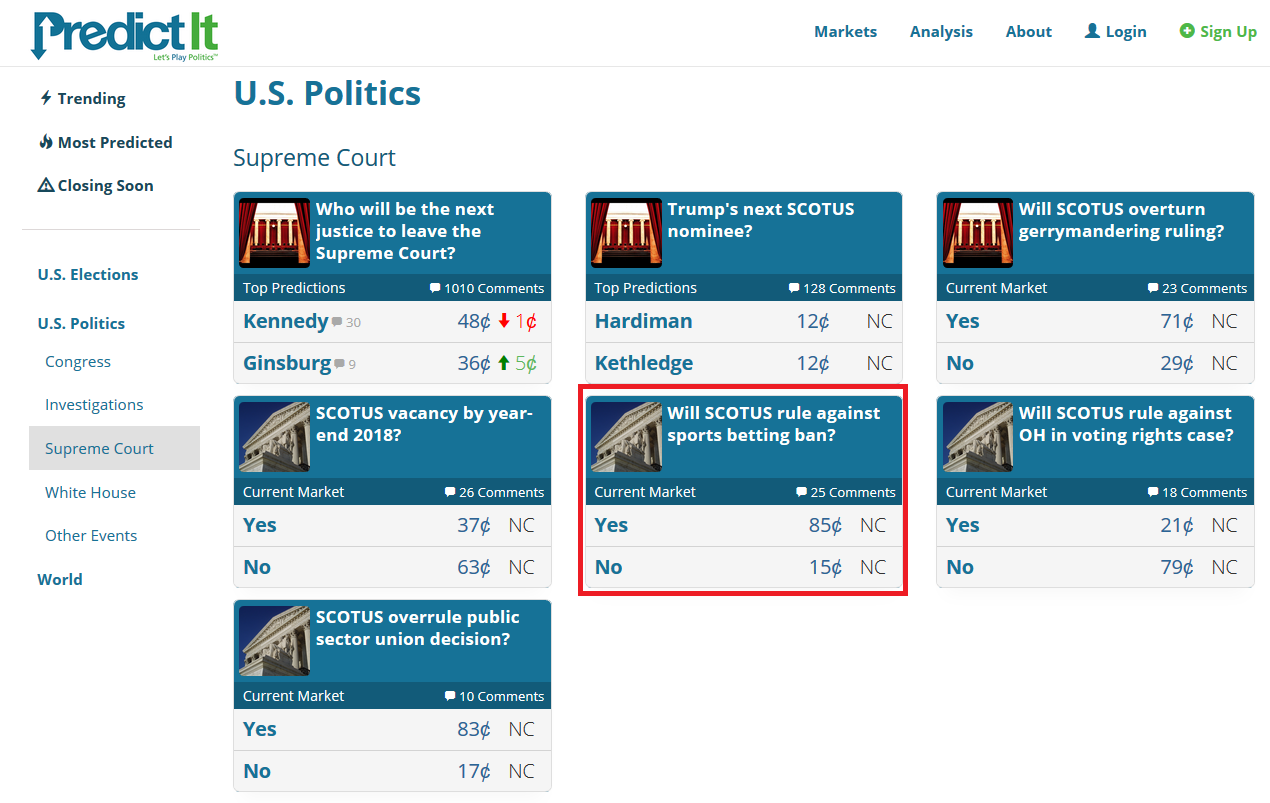
Task: Click the PredictIt logo
Action: click(124, 35)
